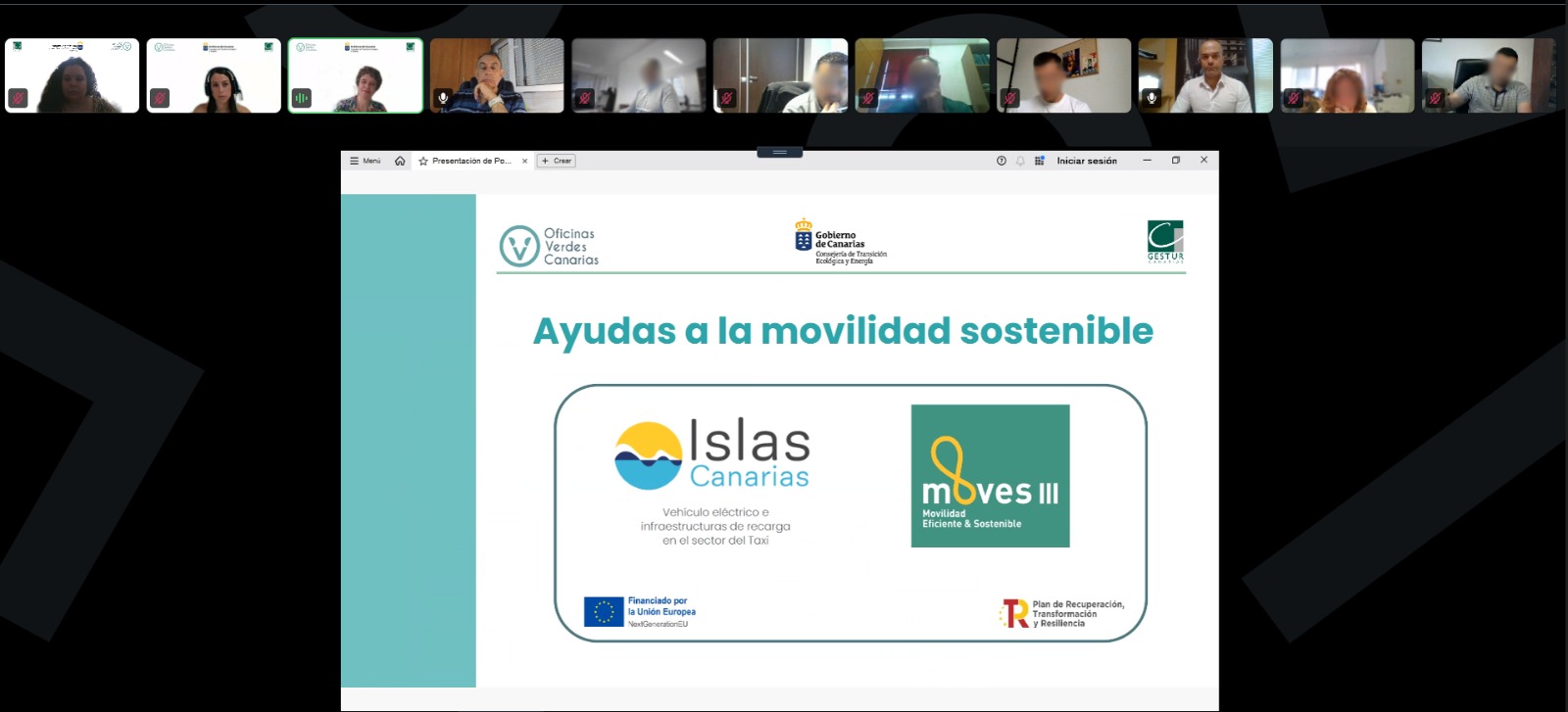Select the green-highlighted speaker thumbnail
The width and height of the screenshot is (1568, 712).
[x=356, y=75]
